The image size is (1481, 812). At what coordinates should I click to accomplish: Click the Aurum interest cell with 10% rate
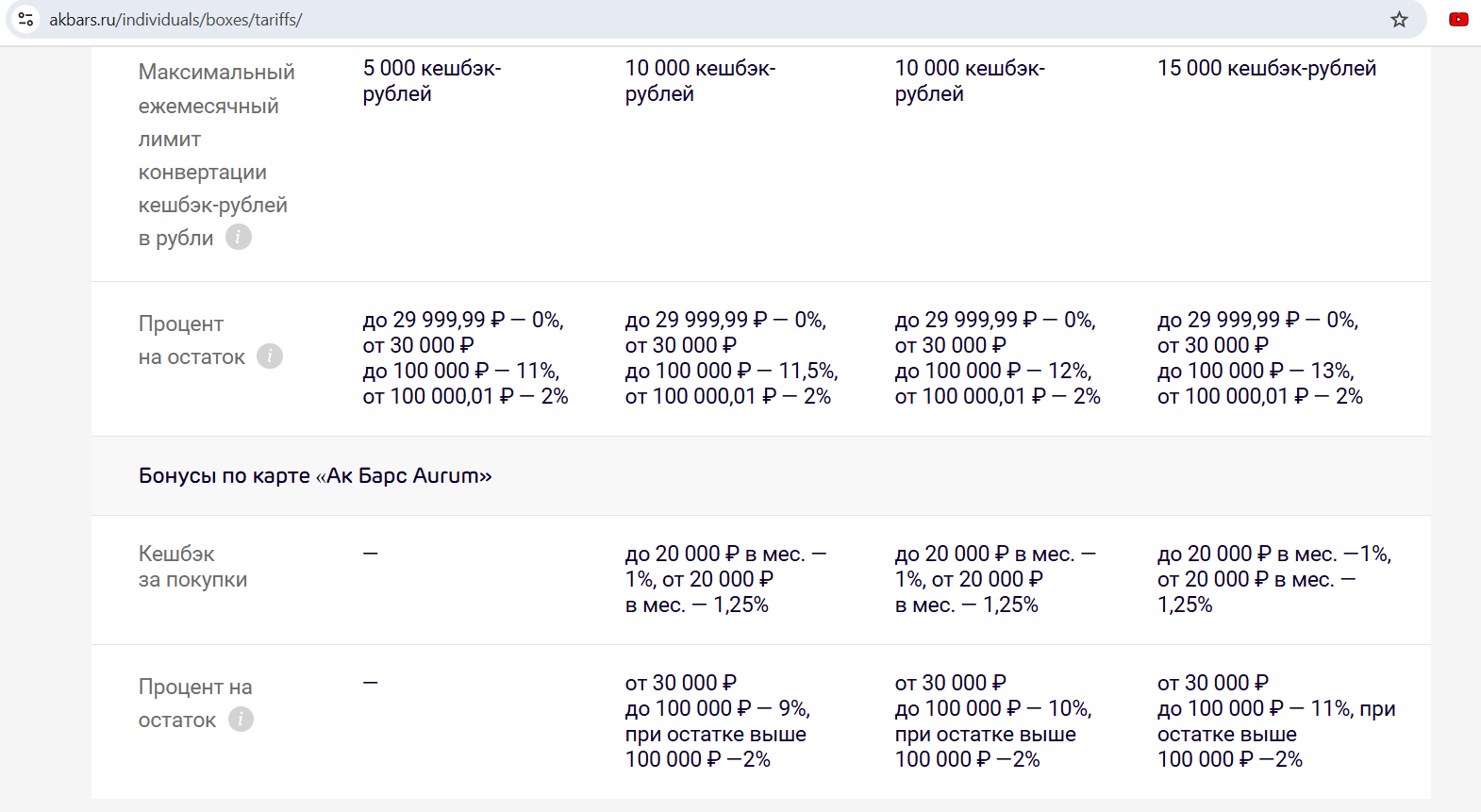[992, 721]
